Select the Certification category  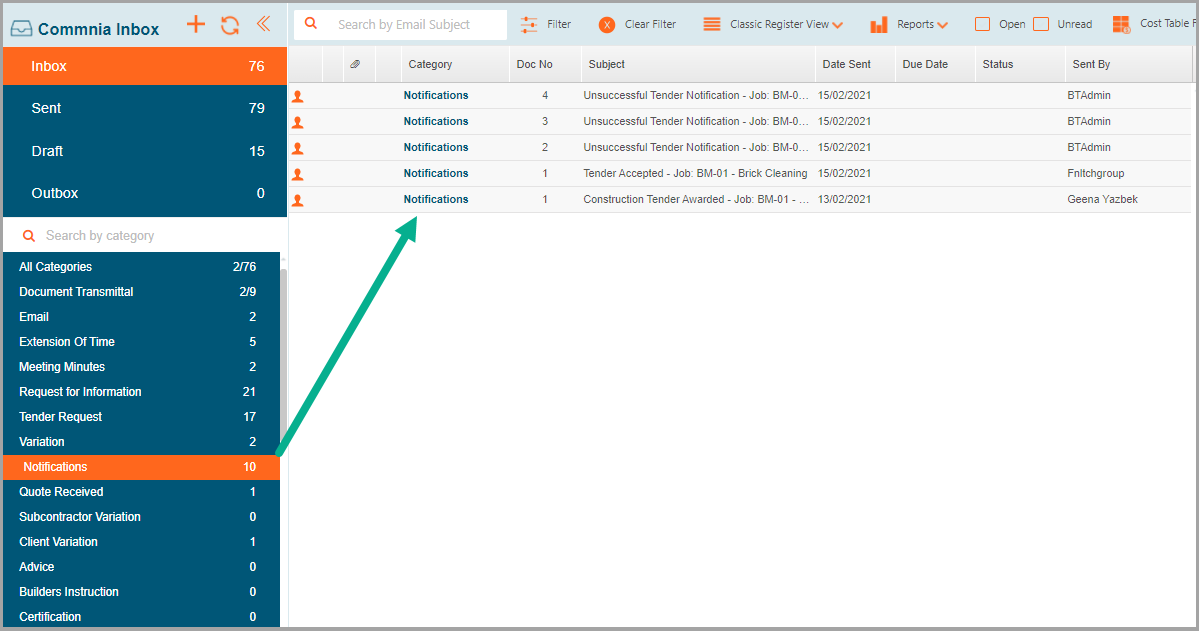(141, 616)
